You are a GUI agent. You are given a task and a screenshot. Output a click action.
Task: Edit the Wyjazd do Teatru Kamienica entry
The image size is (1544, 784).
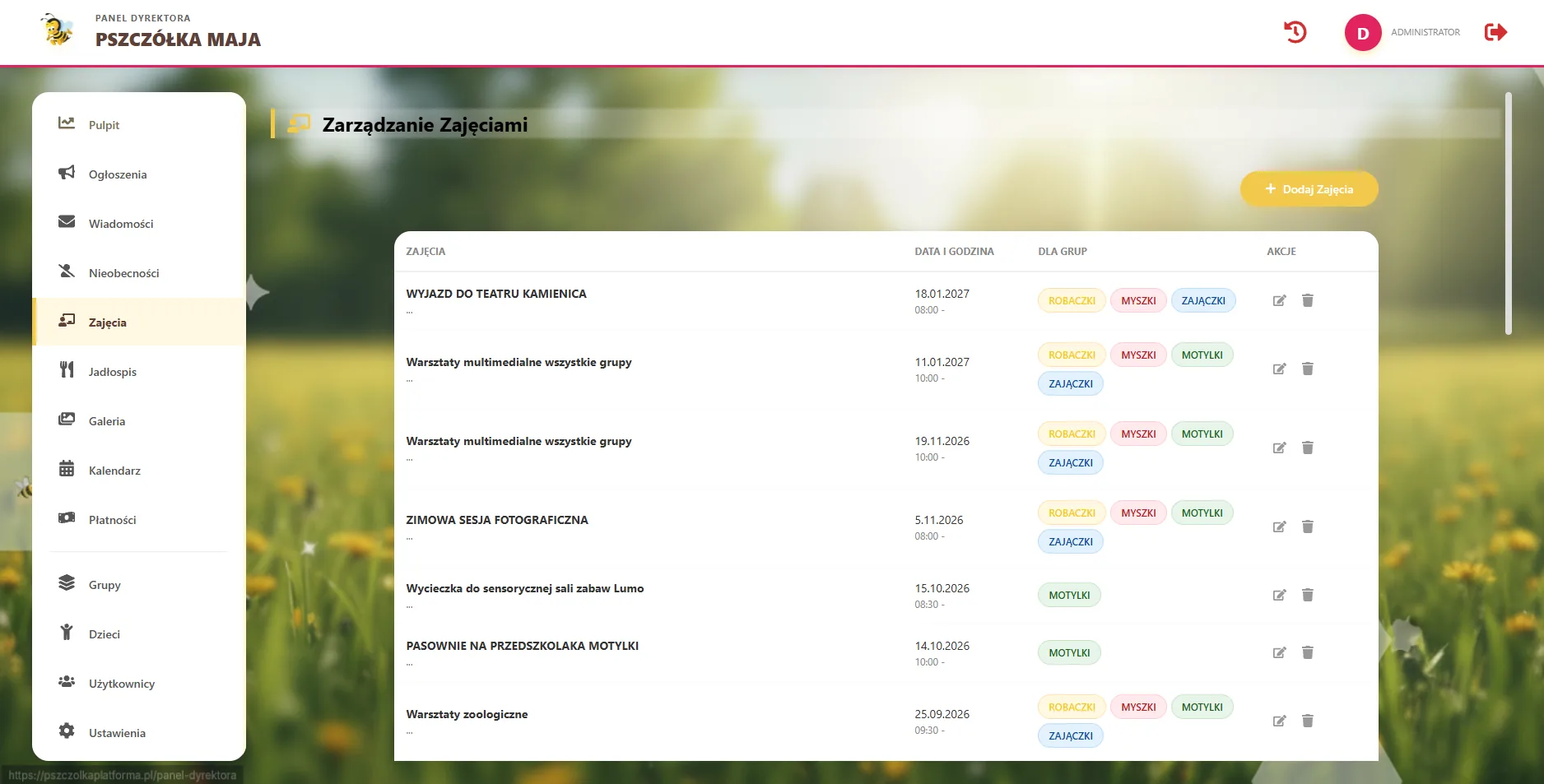(1279, 300)
